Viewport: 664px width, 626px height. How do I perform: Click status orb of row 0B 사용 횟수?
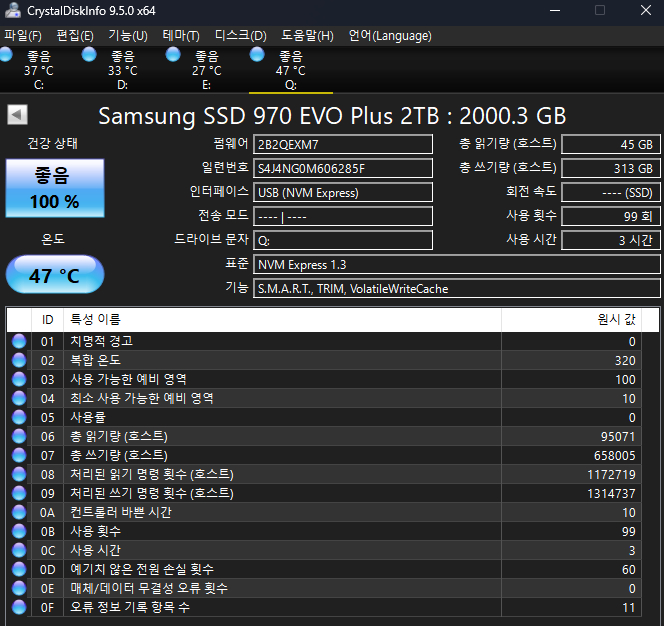[x=19, y=531]
